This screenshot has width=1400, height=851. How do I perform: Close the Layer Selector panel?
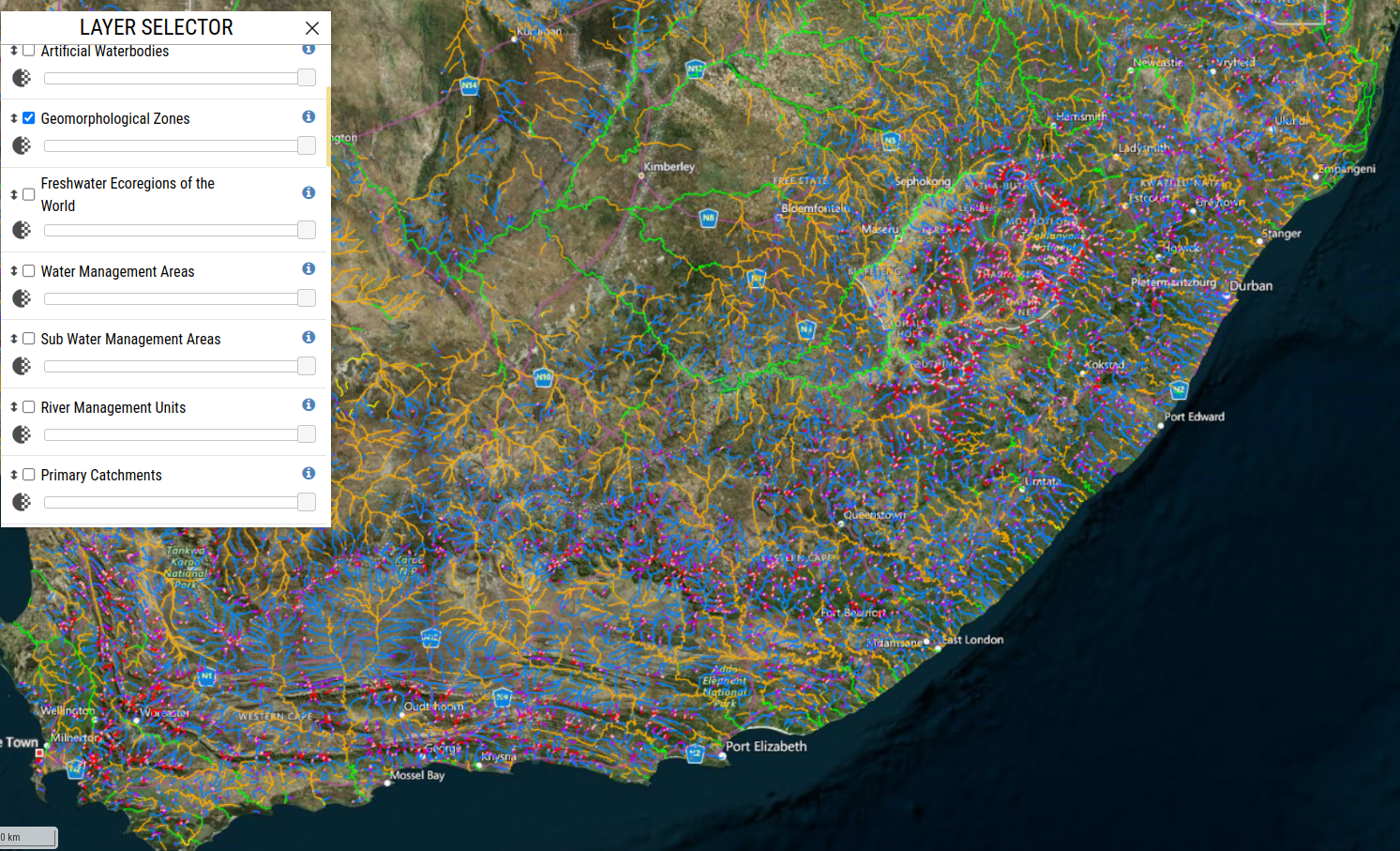point(312,28)
